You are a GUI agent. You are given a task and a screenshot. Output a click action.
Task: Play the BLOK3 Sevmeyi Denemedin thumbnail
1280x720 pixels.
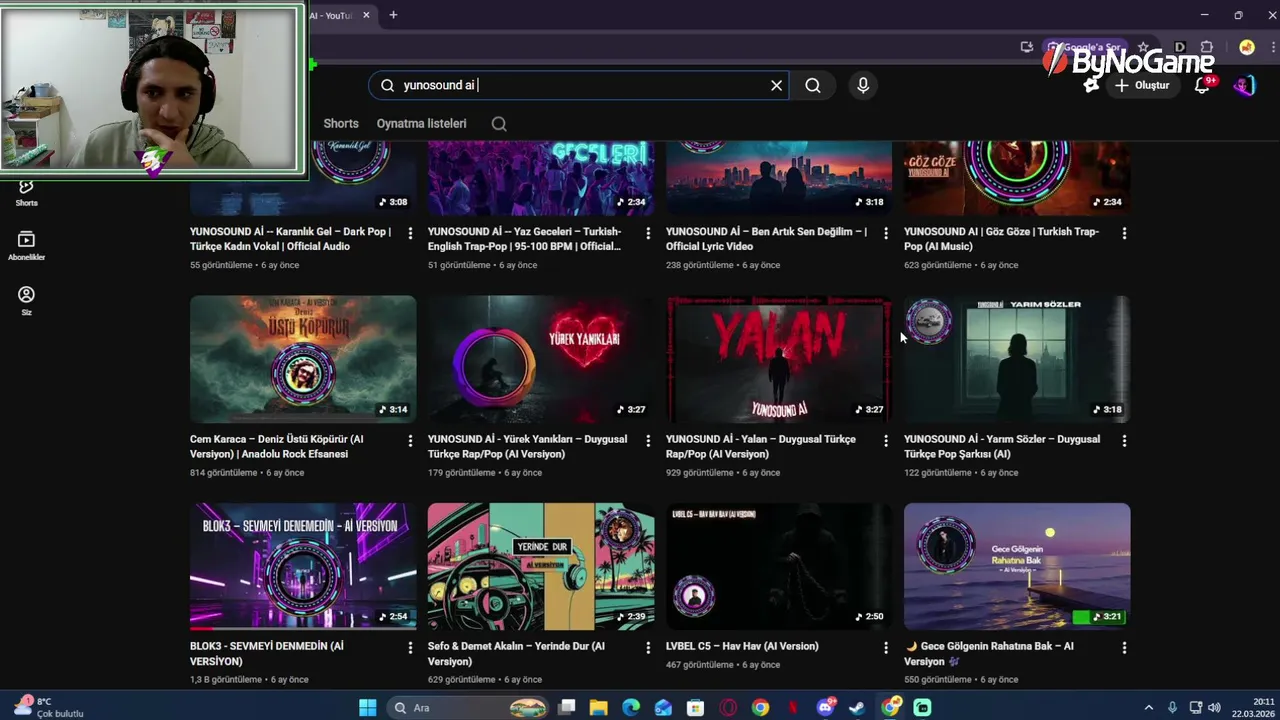click(303, 566)
